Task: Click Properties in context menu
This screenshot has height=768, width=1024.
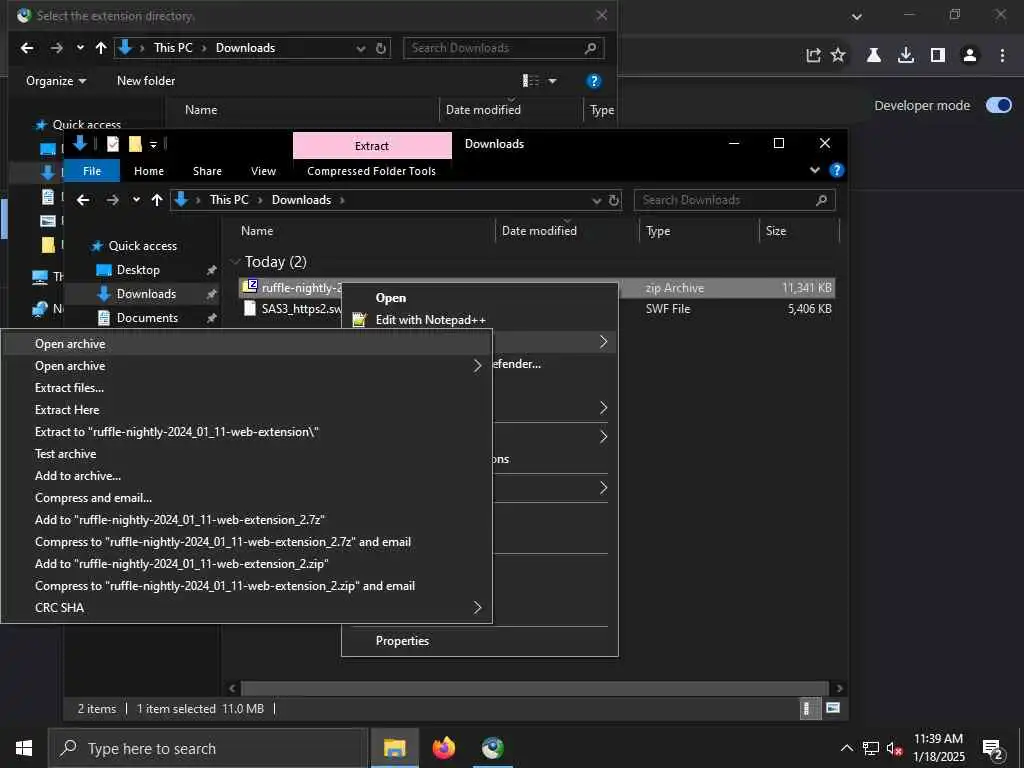Action: coord(402,641)
